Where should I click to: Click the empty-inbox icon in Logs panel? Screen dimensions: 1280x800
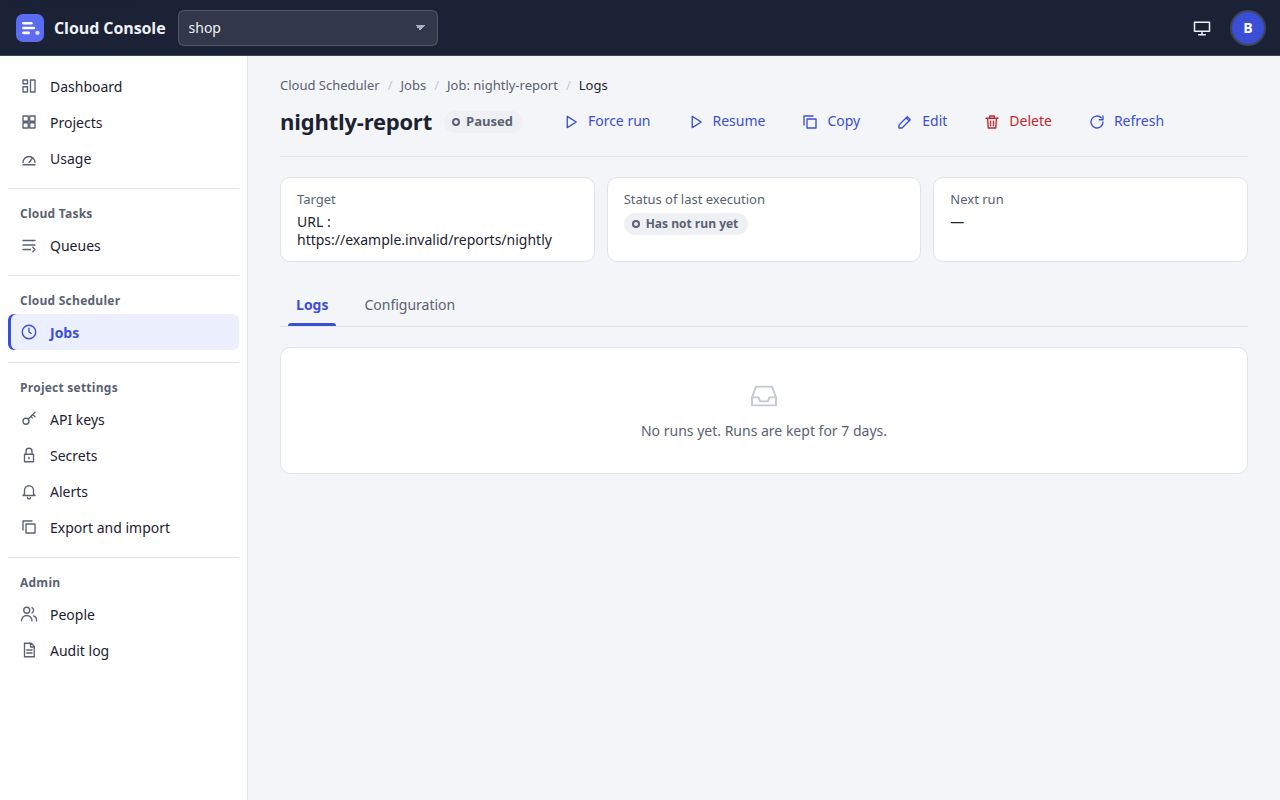764,396
